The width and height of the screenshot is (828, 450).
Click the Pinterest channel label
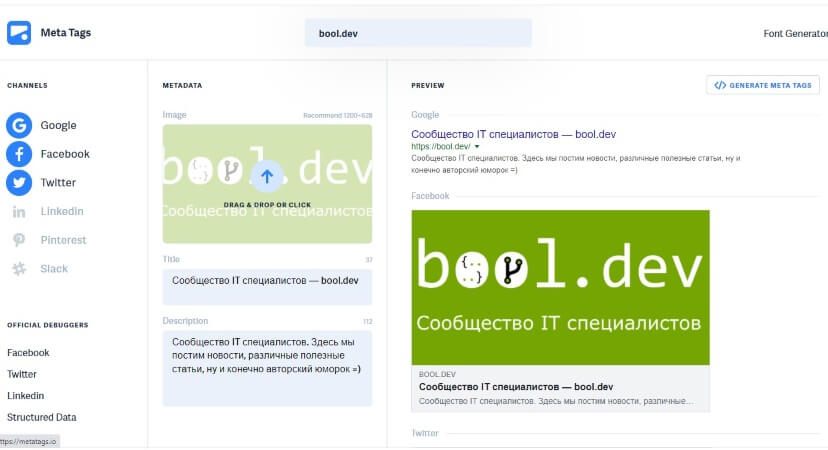(63, 240)
